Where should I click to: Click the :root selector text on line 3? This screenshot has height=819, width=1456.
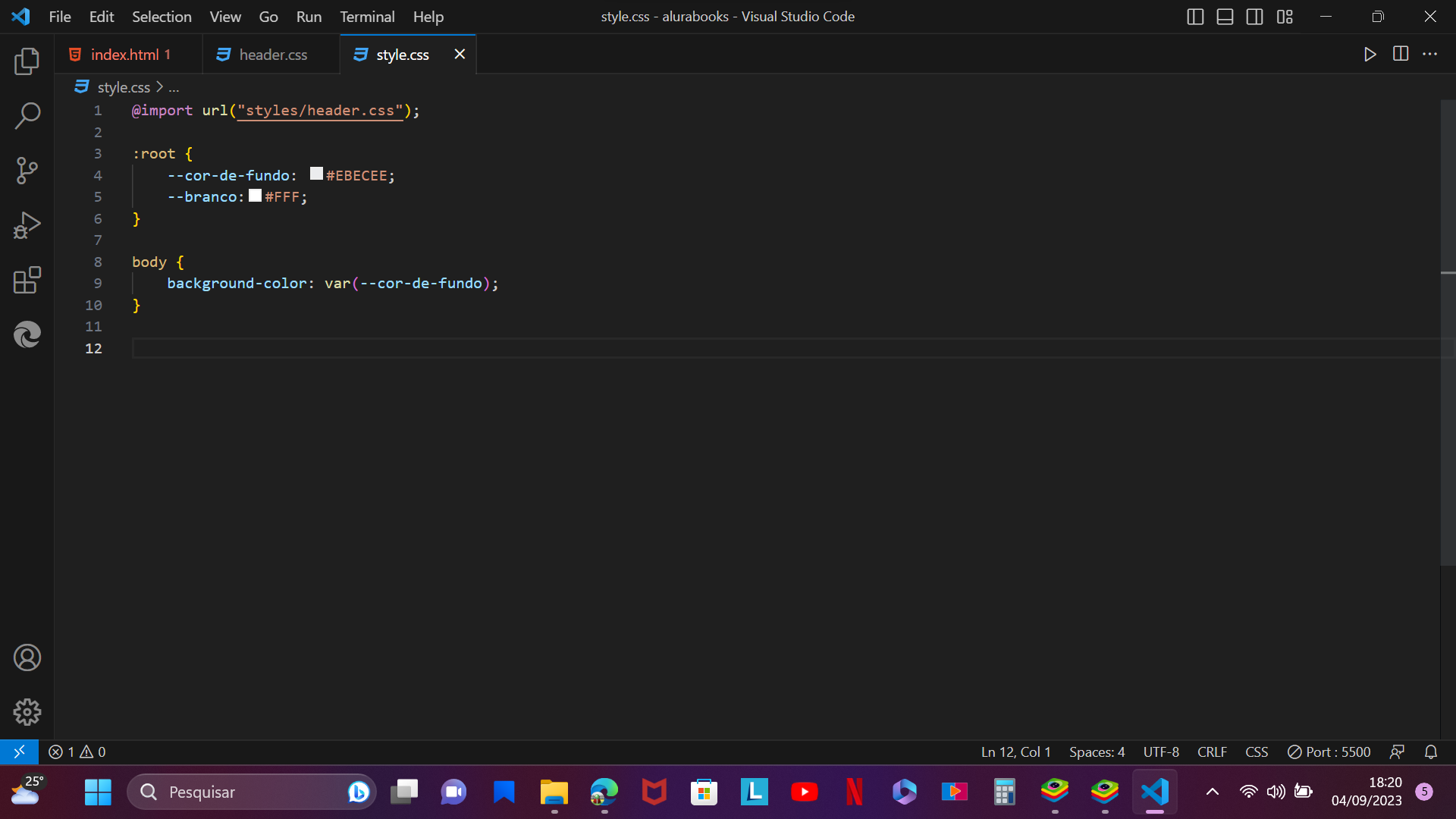[154, 154]
